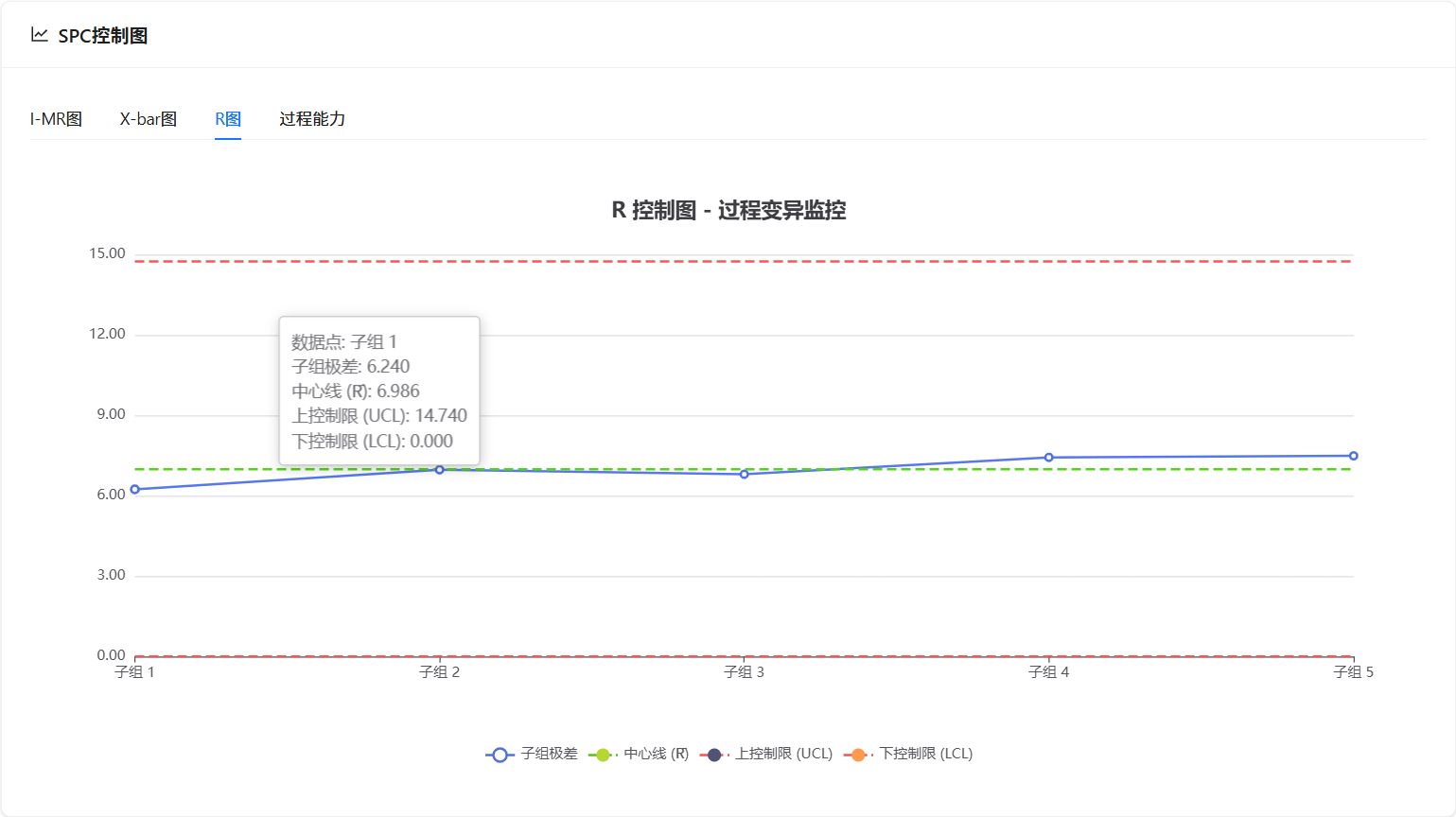Click the SPC控制图 line chart icon
This screenshot has width=1456, height=817.
(x=40, y=35)
